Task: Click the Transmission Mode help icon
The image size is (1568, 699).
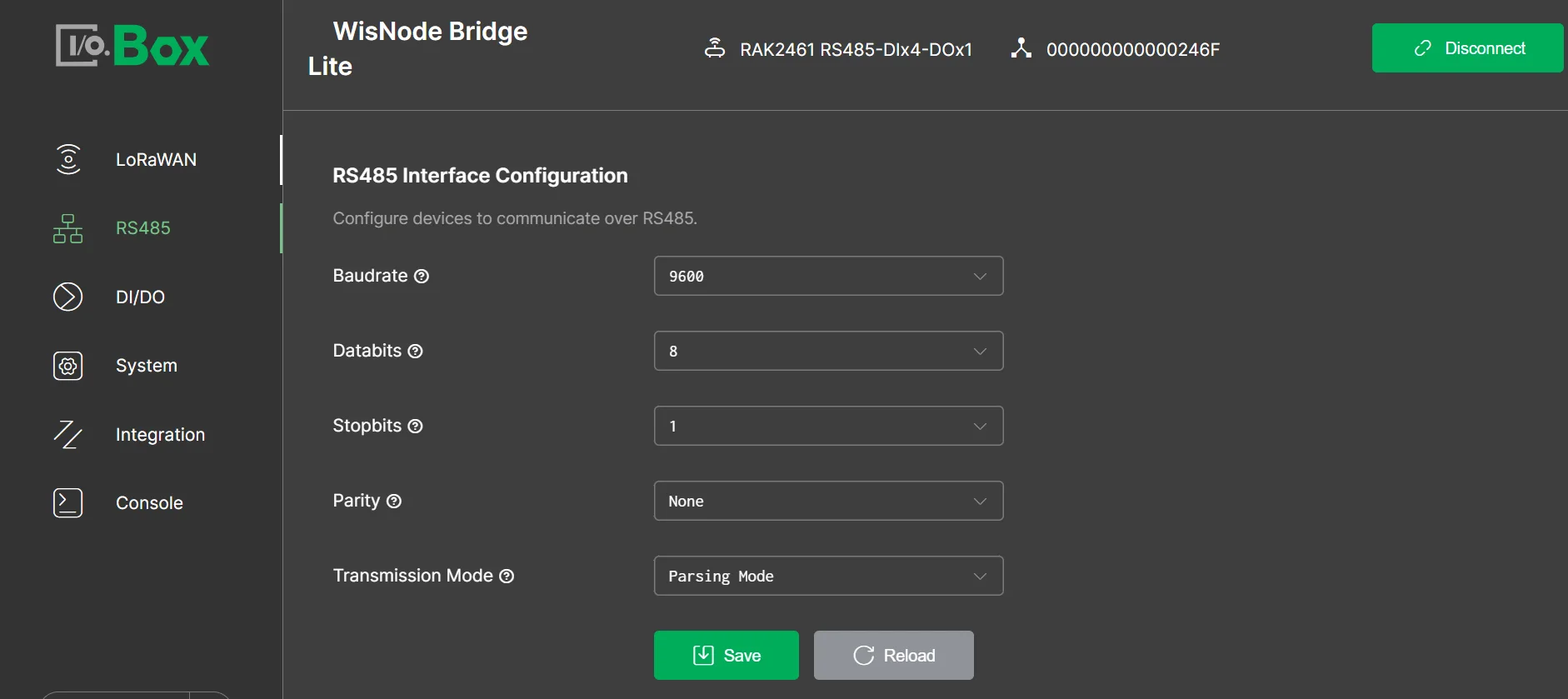Action: [x=507, y=577]
